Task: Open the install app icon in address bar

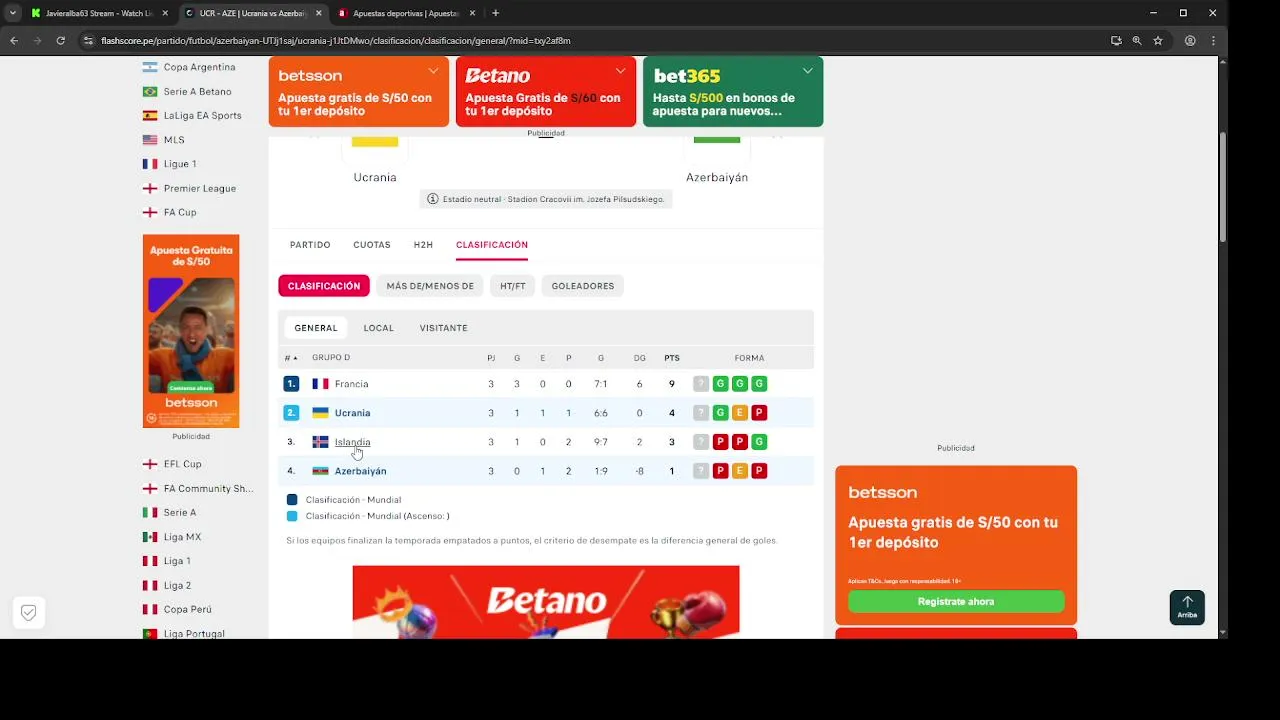Action: [1116, 41]
